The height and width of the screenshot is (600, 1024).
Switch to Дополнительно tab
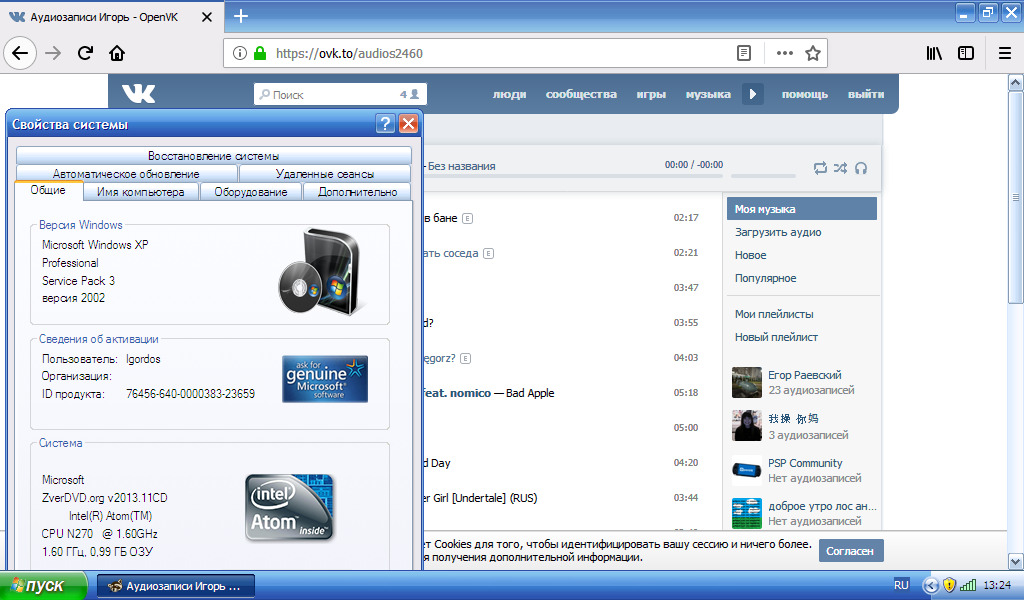pos(357,191)
